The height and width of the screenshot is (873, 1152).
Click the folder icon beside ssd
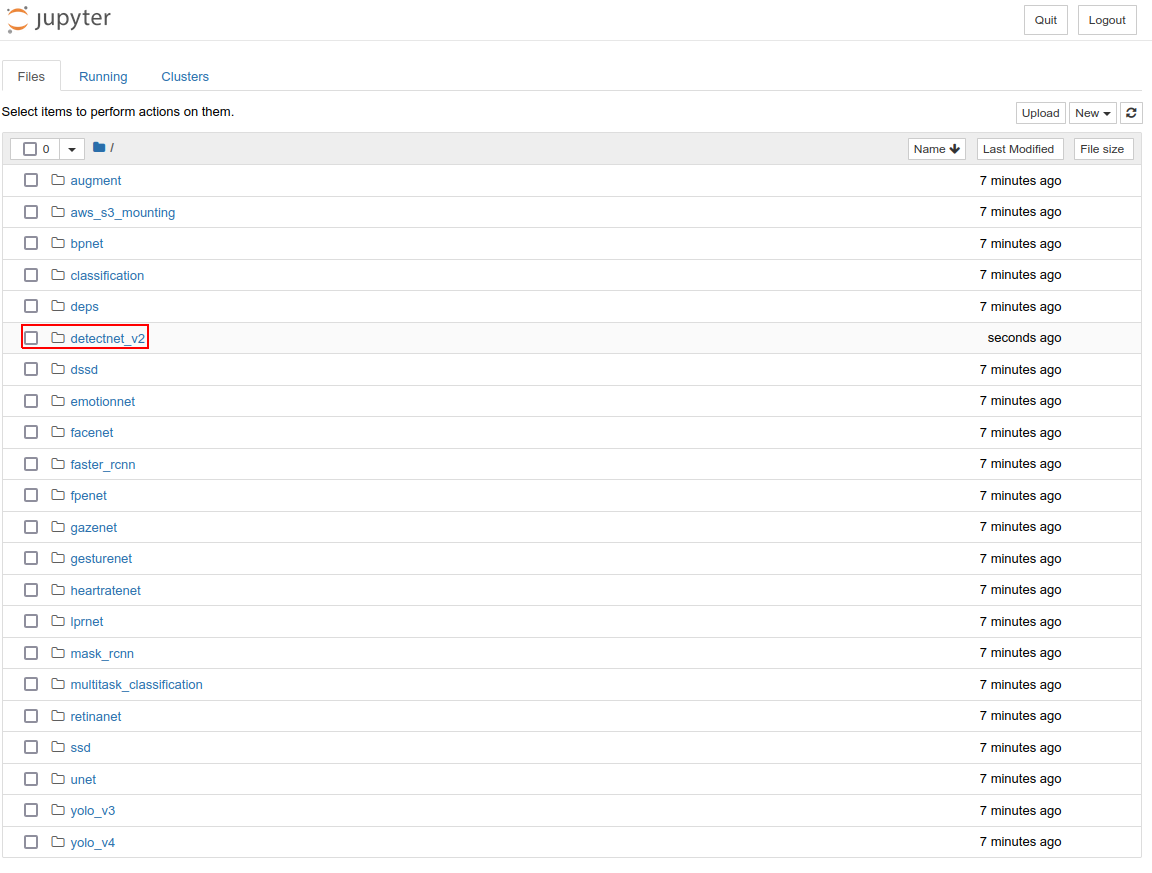click(x=58, y=747)
